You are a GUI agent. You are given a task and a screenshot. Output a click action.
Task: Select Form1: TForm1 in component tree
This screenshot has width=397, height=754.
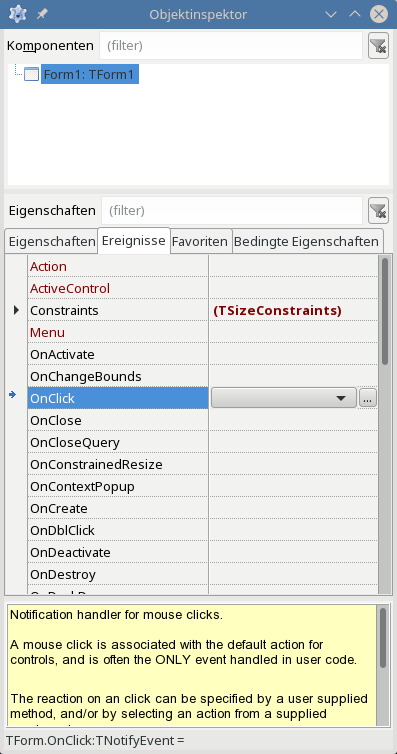(90, 75)
